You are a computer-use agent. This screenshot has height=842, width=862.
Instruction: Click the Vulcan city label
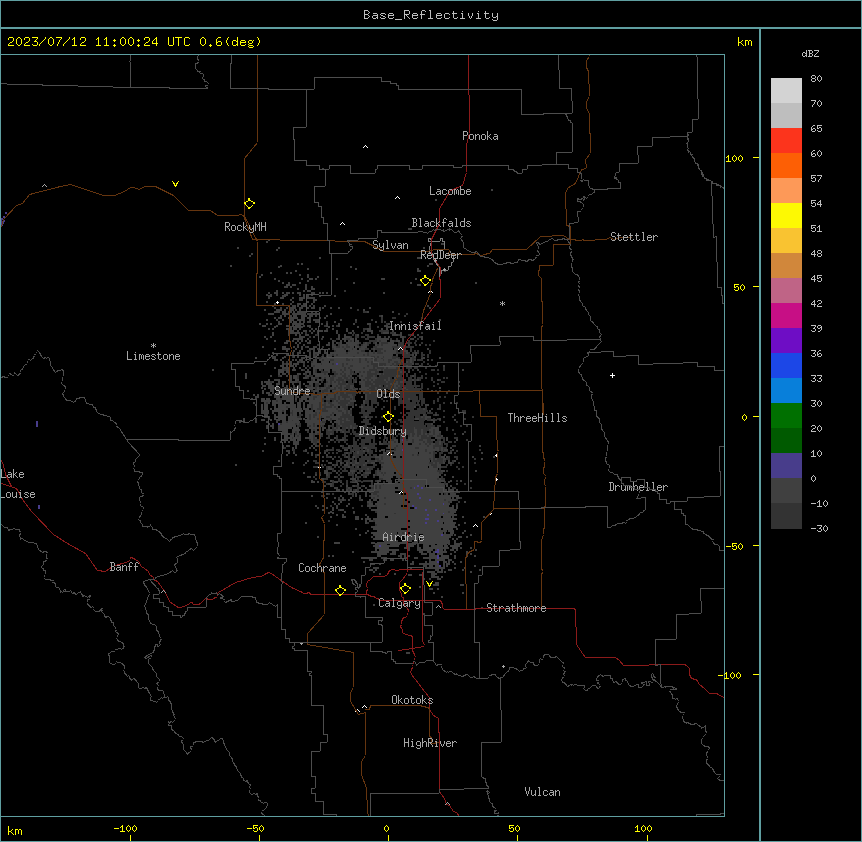tap(543, 792)
